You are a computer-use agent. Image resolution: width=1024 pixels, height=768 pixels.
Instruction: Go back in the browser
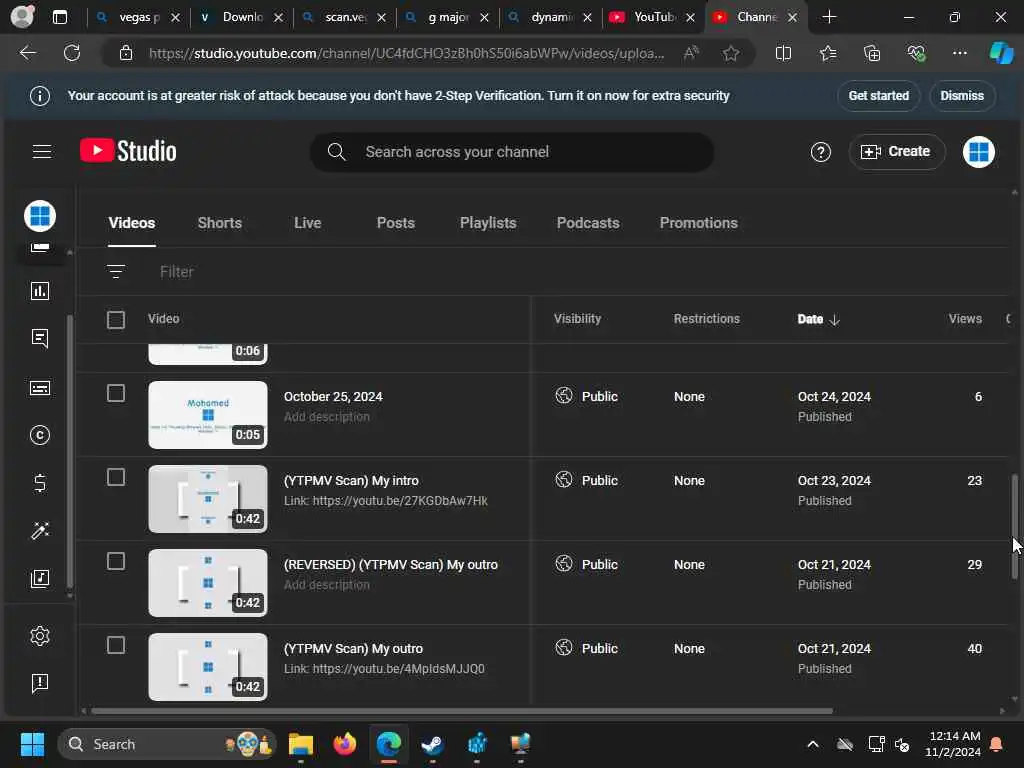point(27,53)
